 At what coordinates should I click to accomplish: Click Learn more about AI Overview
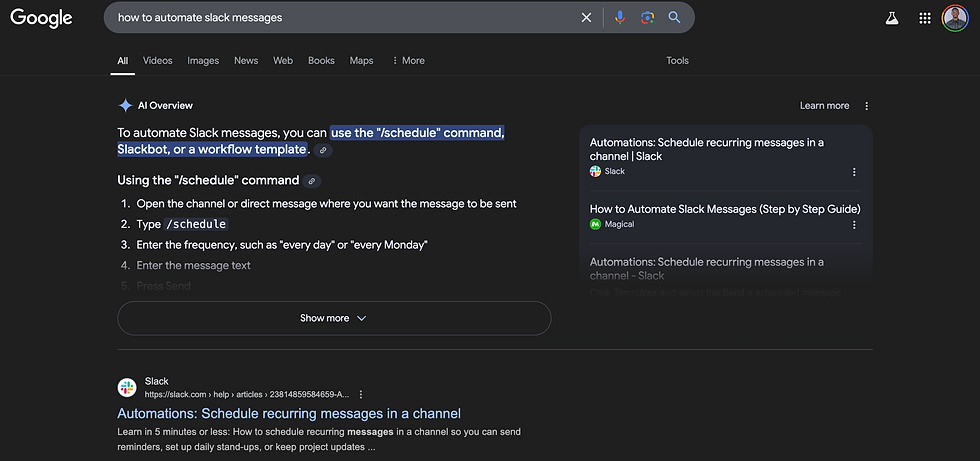pyautogui.click(x=824, y=106)
